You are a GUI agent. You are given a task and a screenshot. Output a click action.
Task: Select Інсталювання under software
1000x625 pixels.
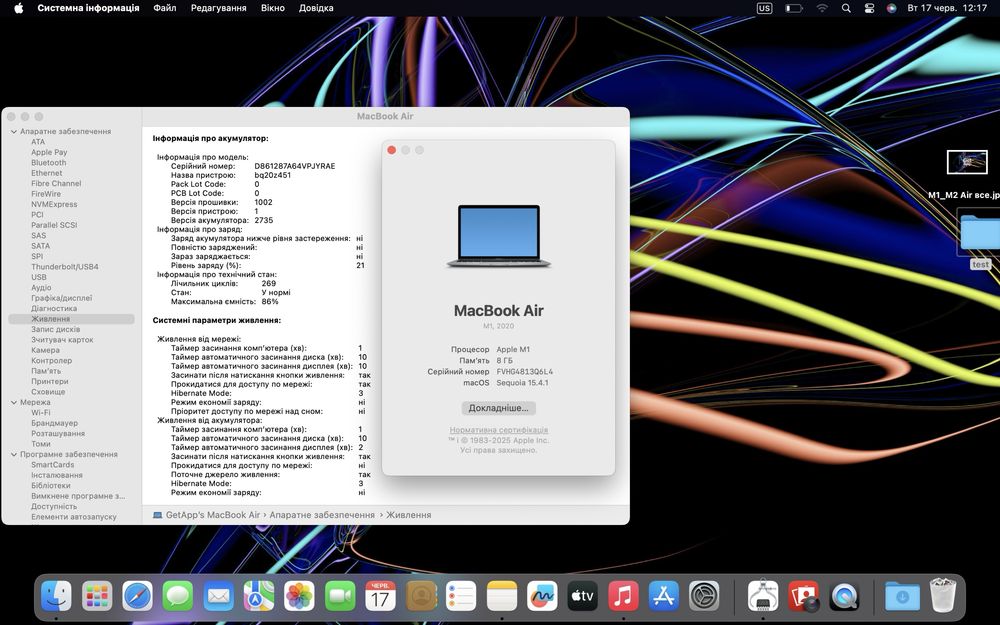57,475
